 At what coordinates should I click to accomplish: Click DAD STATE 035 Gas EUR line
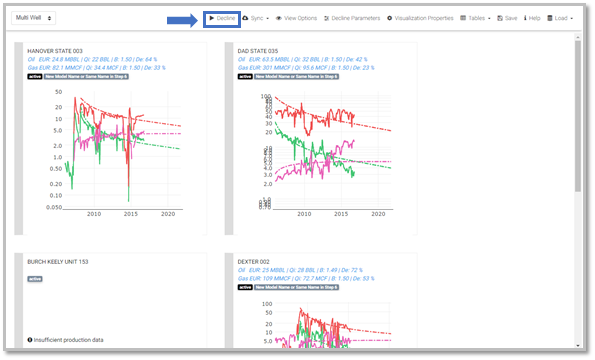click(x=306, y=68)
